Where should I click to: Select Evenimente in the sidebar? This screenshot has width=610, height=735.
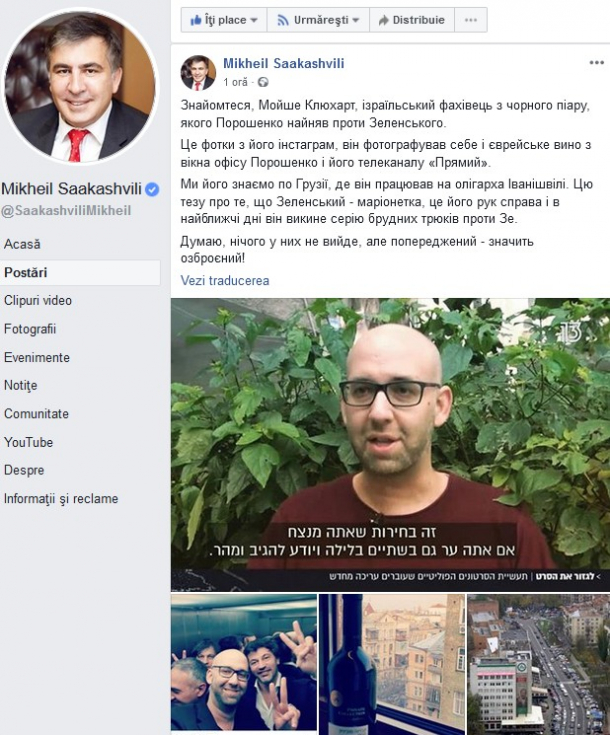coord(37,357)
